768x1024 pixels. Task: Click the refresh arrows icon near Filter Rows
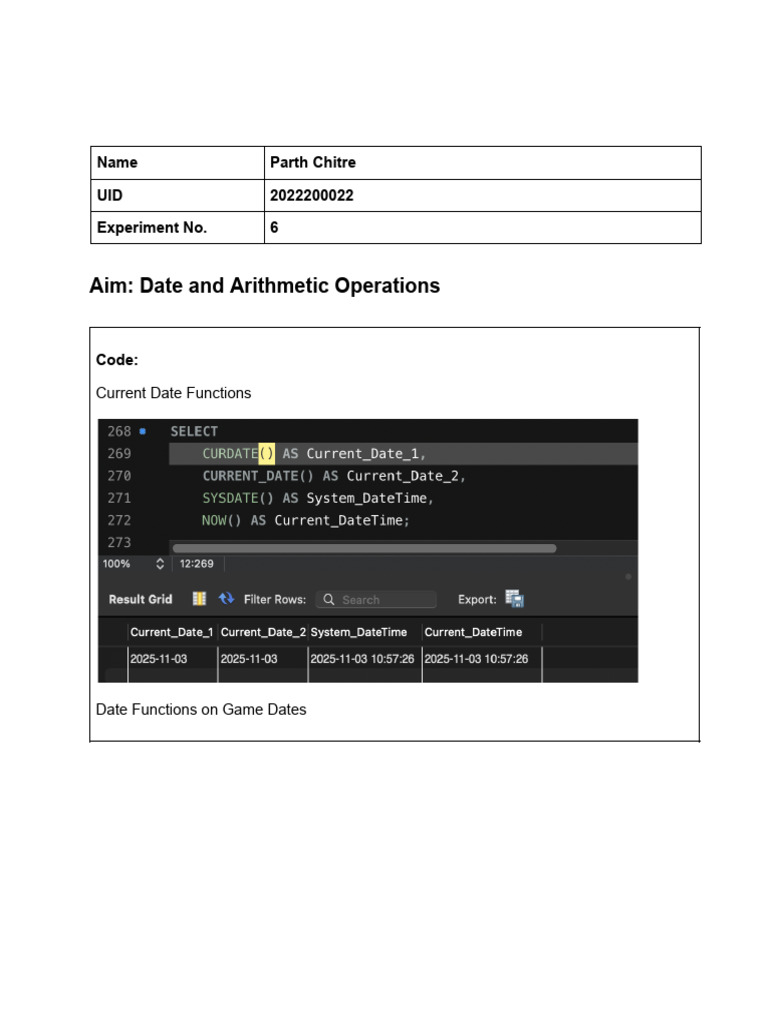click(226, 598)
